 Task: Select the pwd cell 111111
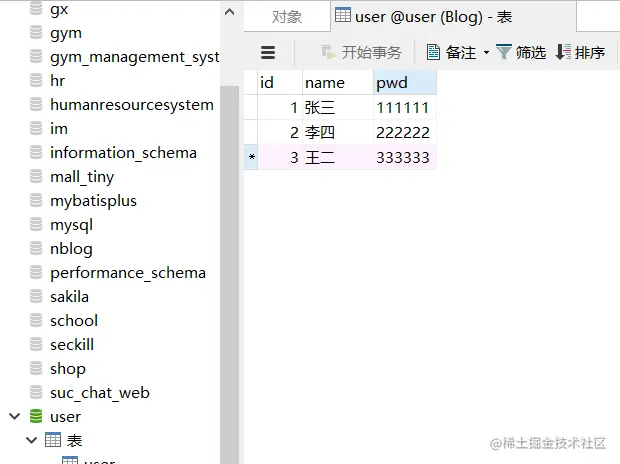coord(405,107)
